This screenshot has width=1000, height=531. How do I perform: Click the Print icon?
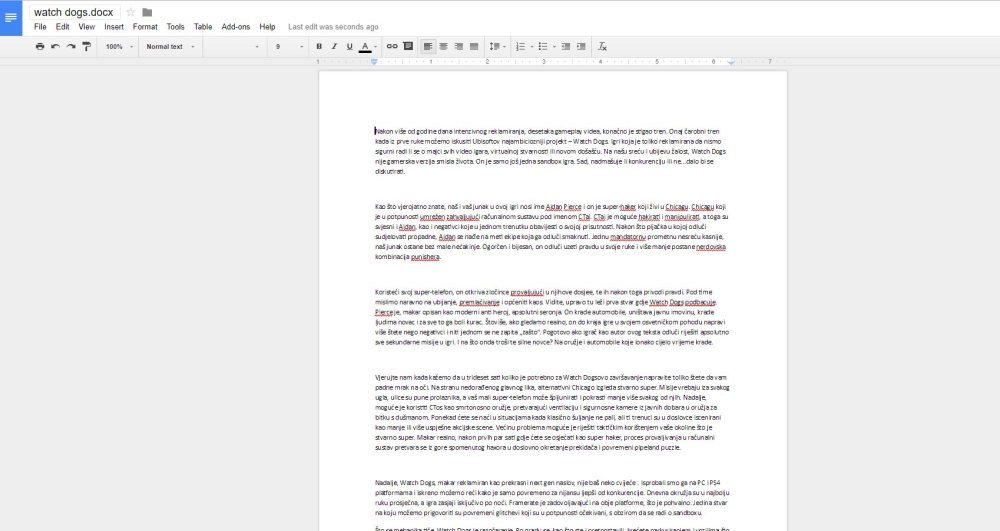tap(40, 47)
